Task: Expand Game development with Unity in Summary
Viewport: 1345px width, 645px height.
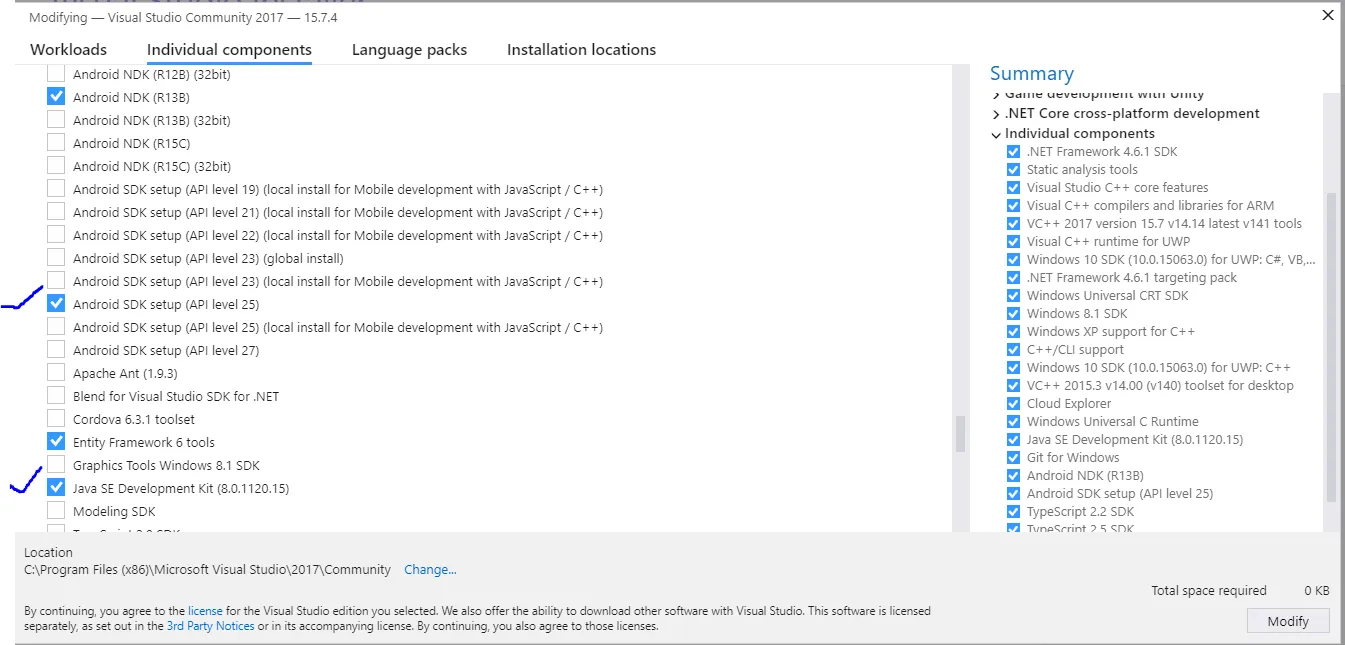Action: tap(996, 95)
